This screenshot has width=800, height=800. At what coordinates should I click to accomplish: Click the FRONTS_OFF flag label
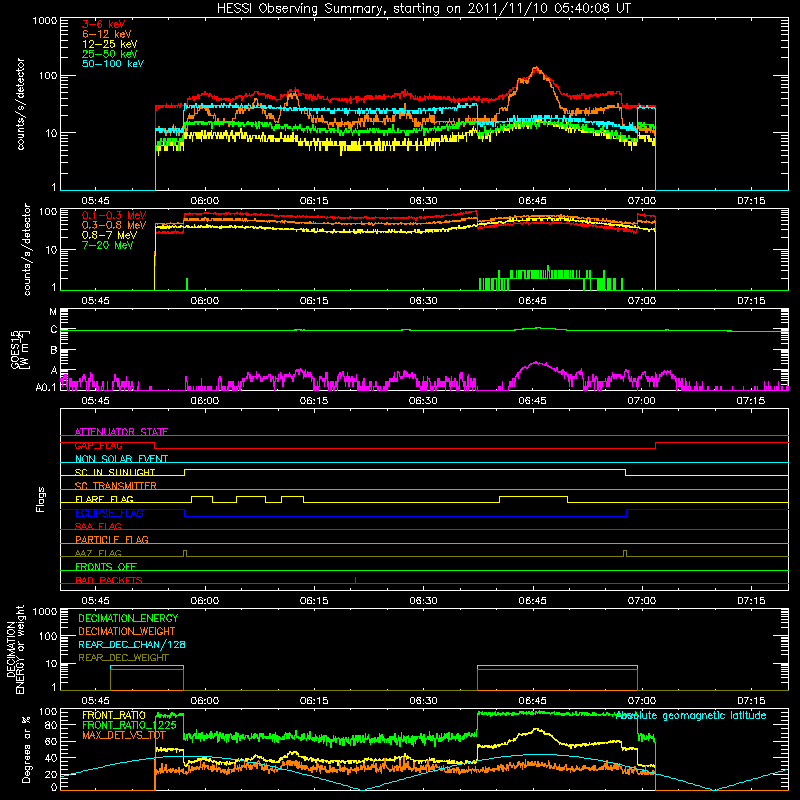(106, 567)
